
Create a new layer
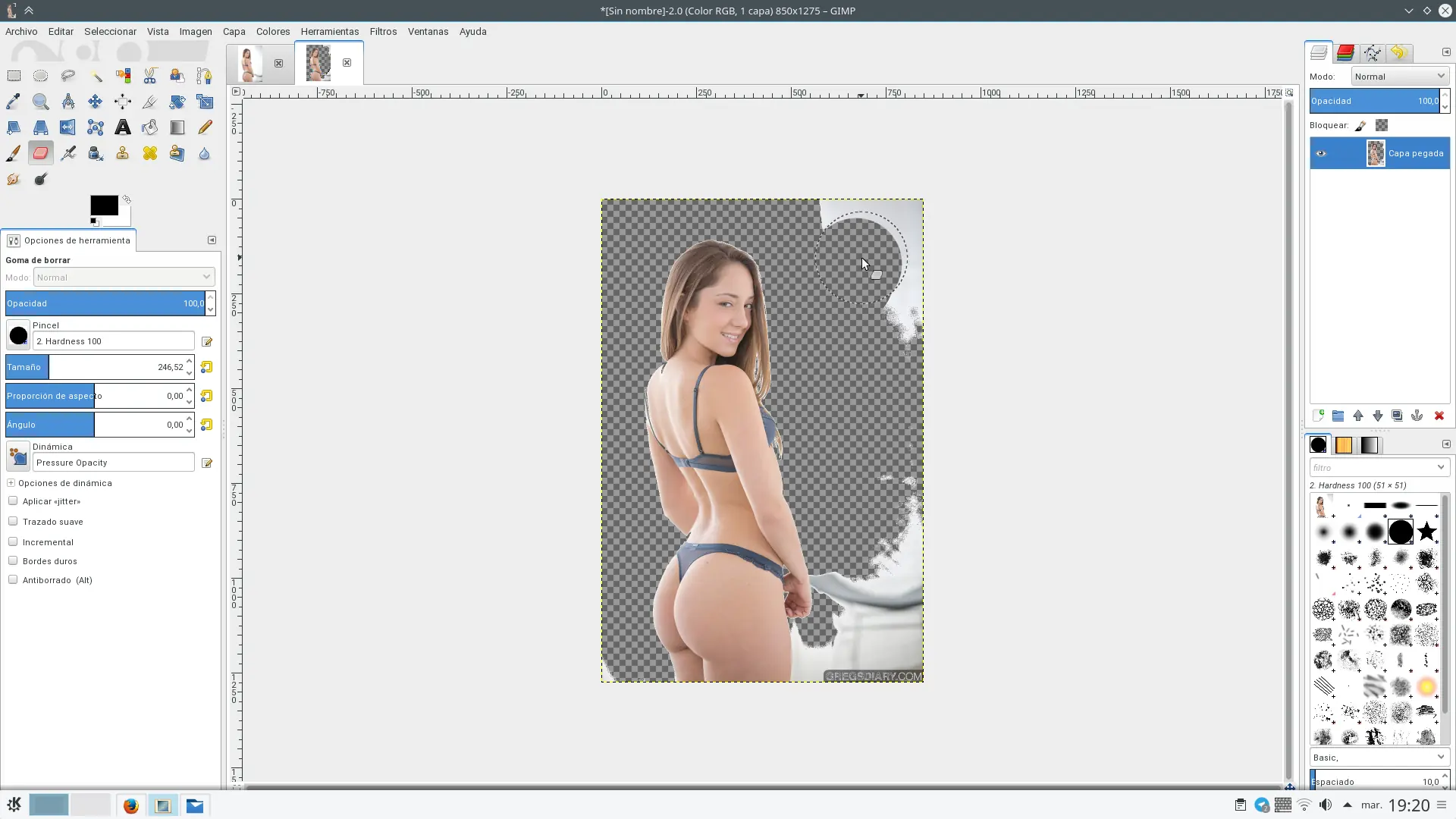1318,416
